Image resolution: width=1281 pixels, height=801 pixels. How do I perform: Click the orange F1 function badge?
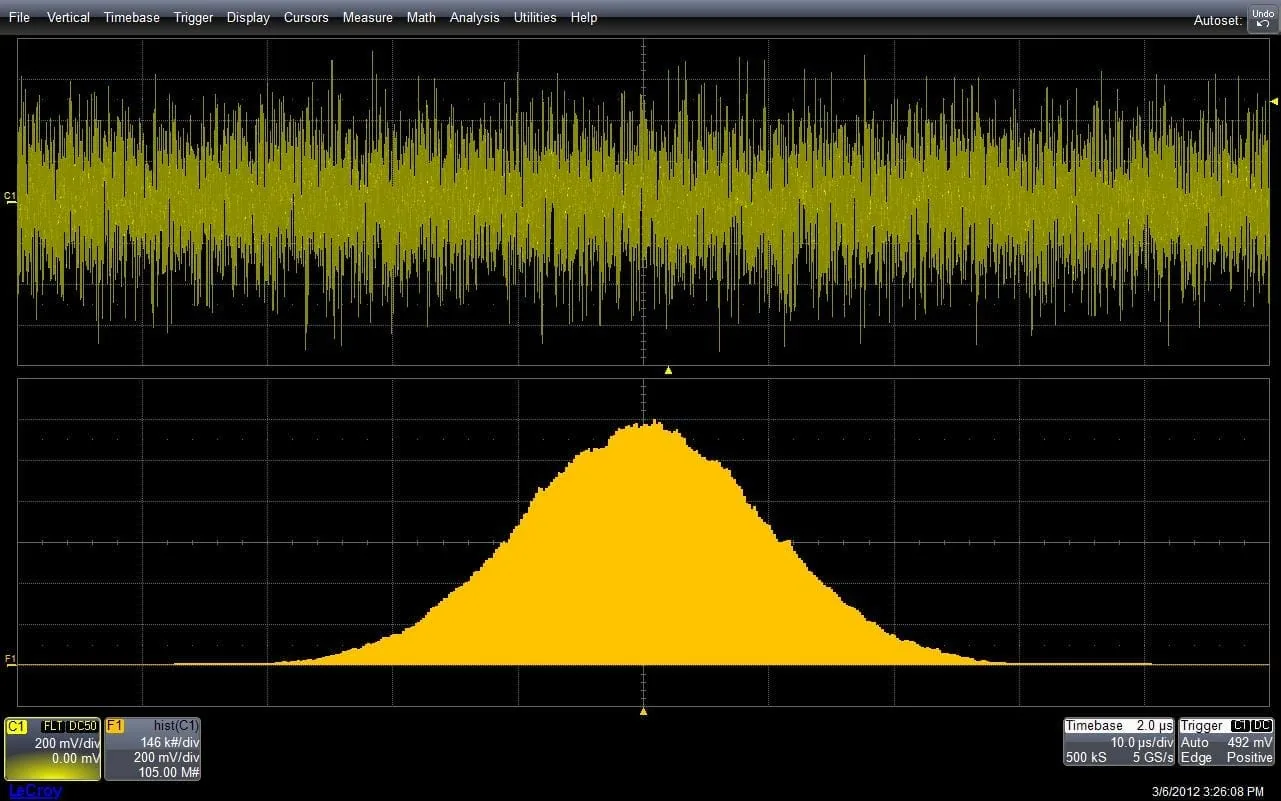point(115,726)
